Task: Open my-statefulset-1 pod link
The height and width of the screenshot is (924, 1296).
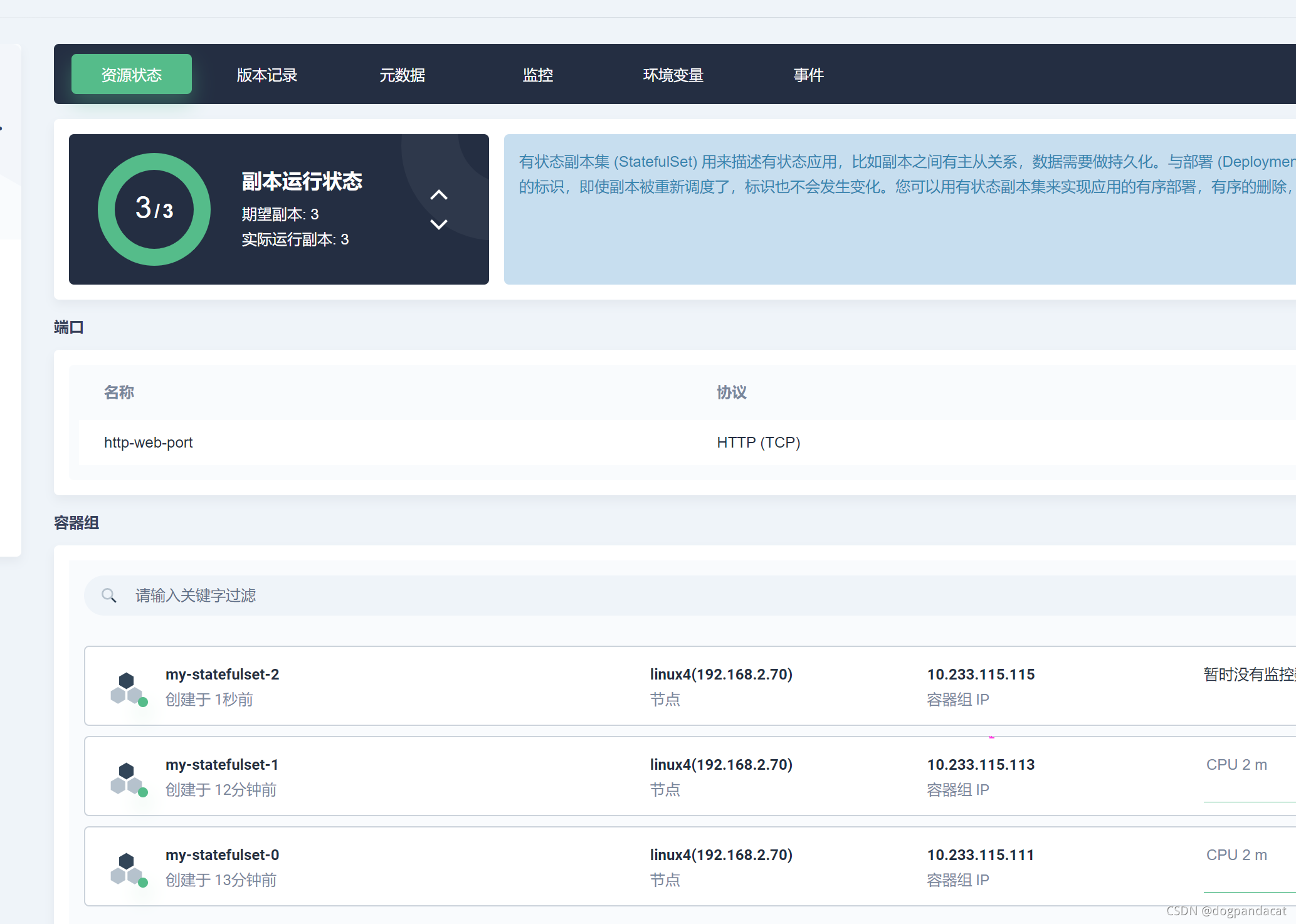Action: pos(221,765)
